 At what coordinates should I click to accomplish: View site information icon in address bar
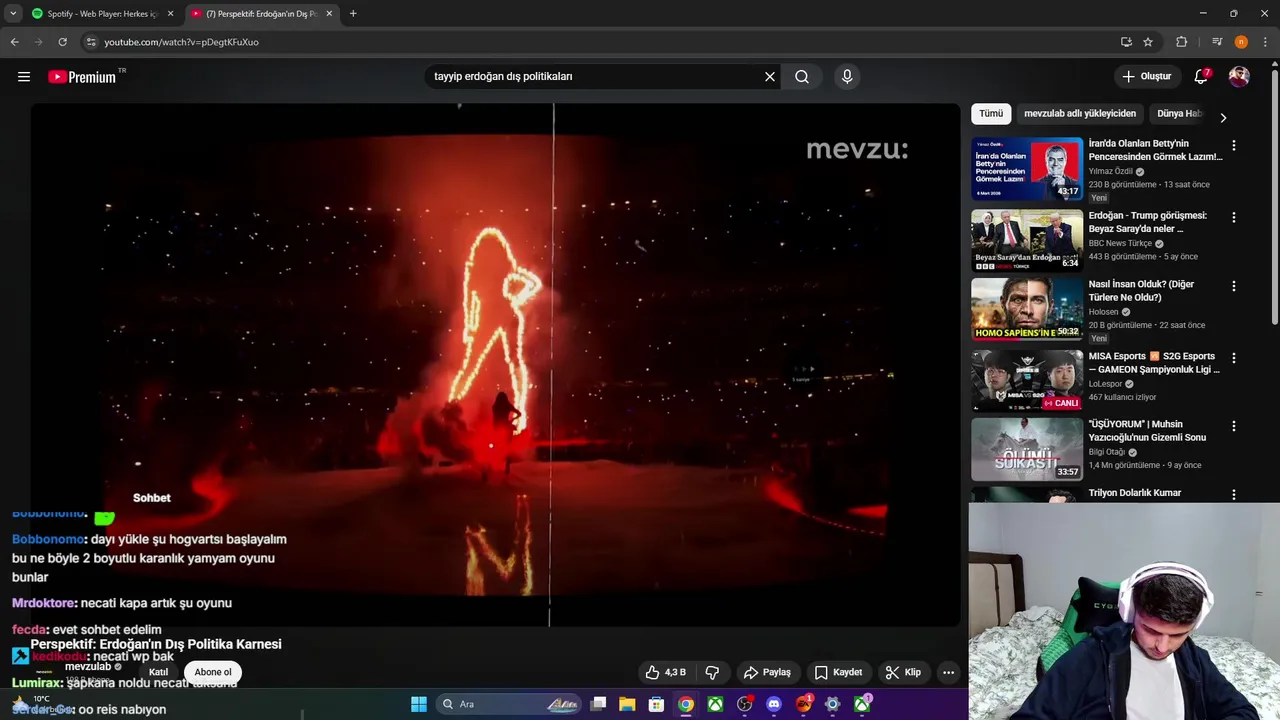pos(91,42)
